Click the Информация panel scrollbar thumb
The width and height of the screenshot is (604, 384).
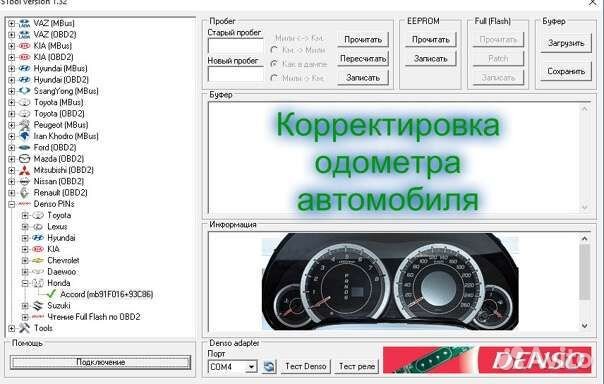point(584,272)
